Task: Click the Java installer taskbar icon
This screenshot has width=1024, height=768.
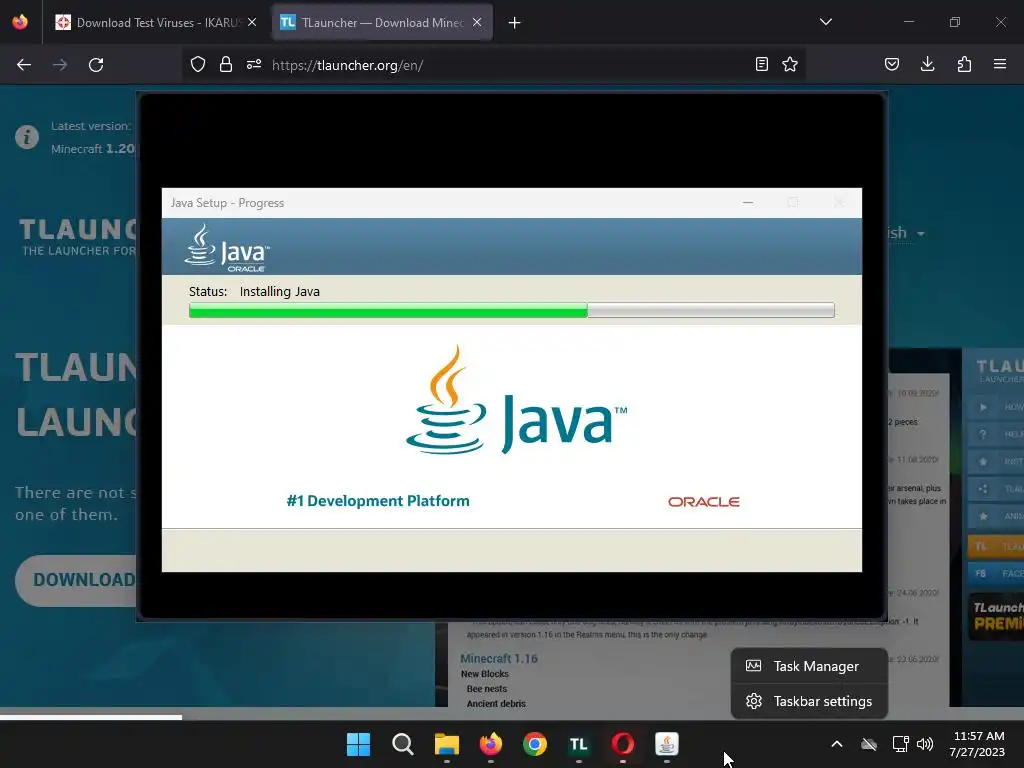Action: coord(667,744)
